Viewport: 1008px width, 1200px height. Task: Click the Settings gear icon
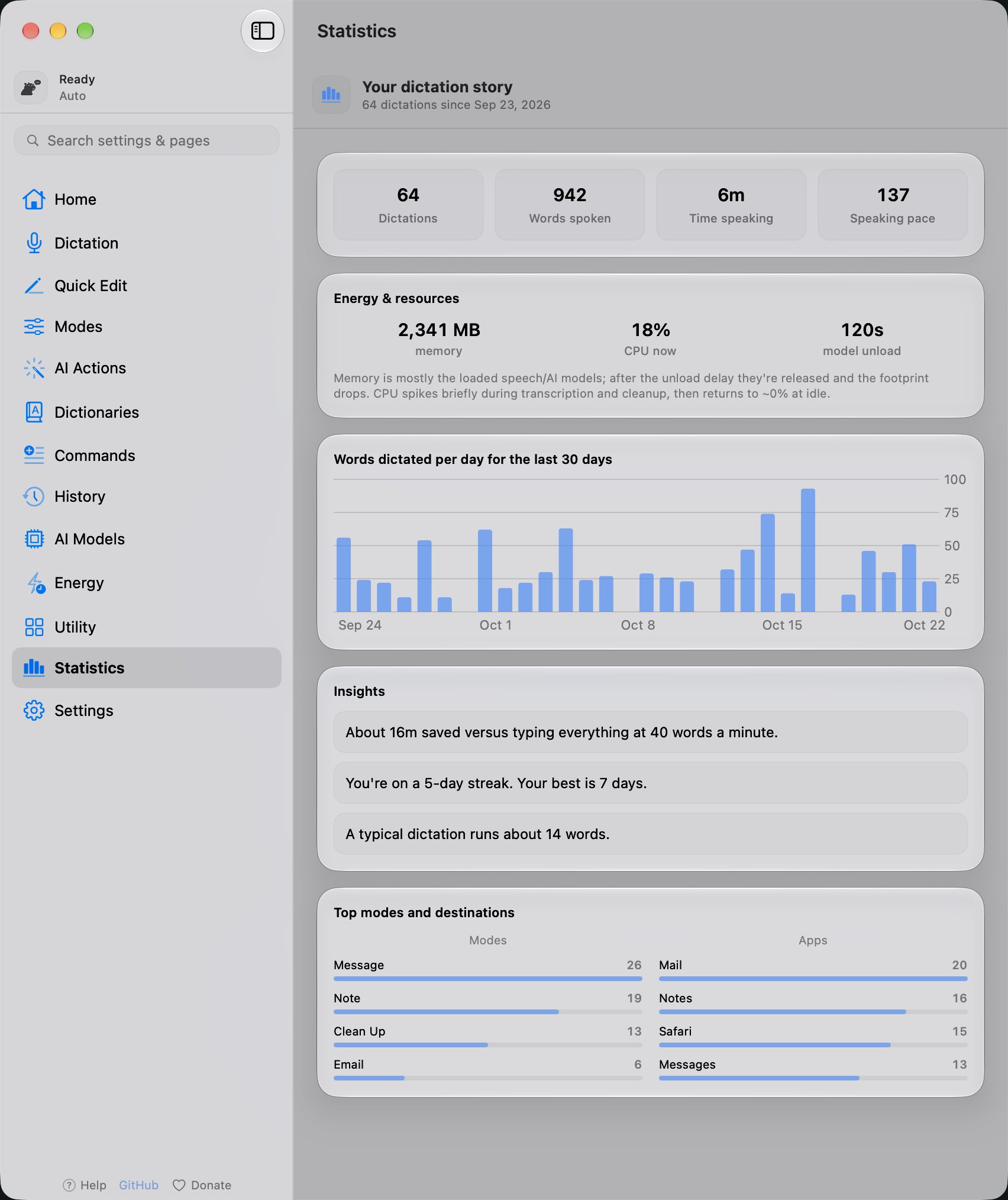point(34,711)
